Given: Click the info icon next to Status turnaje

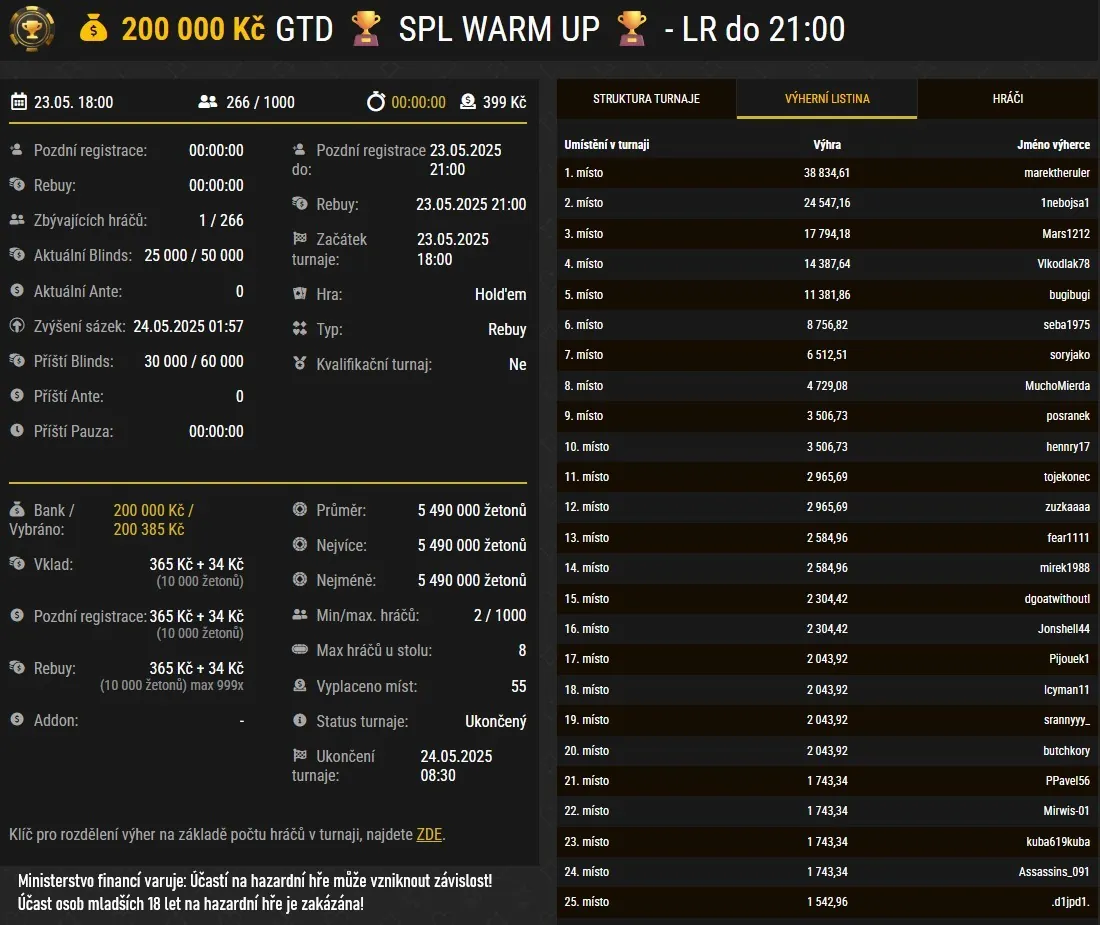Looking at the screenshot, I should point(298,720).
